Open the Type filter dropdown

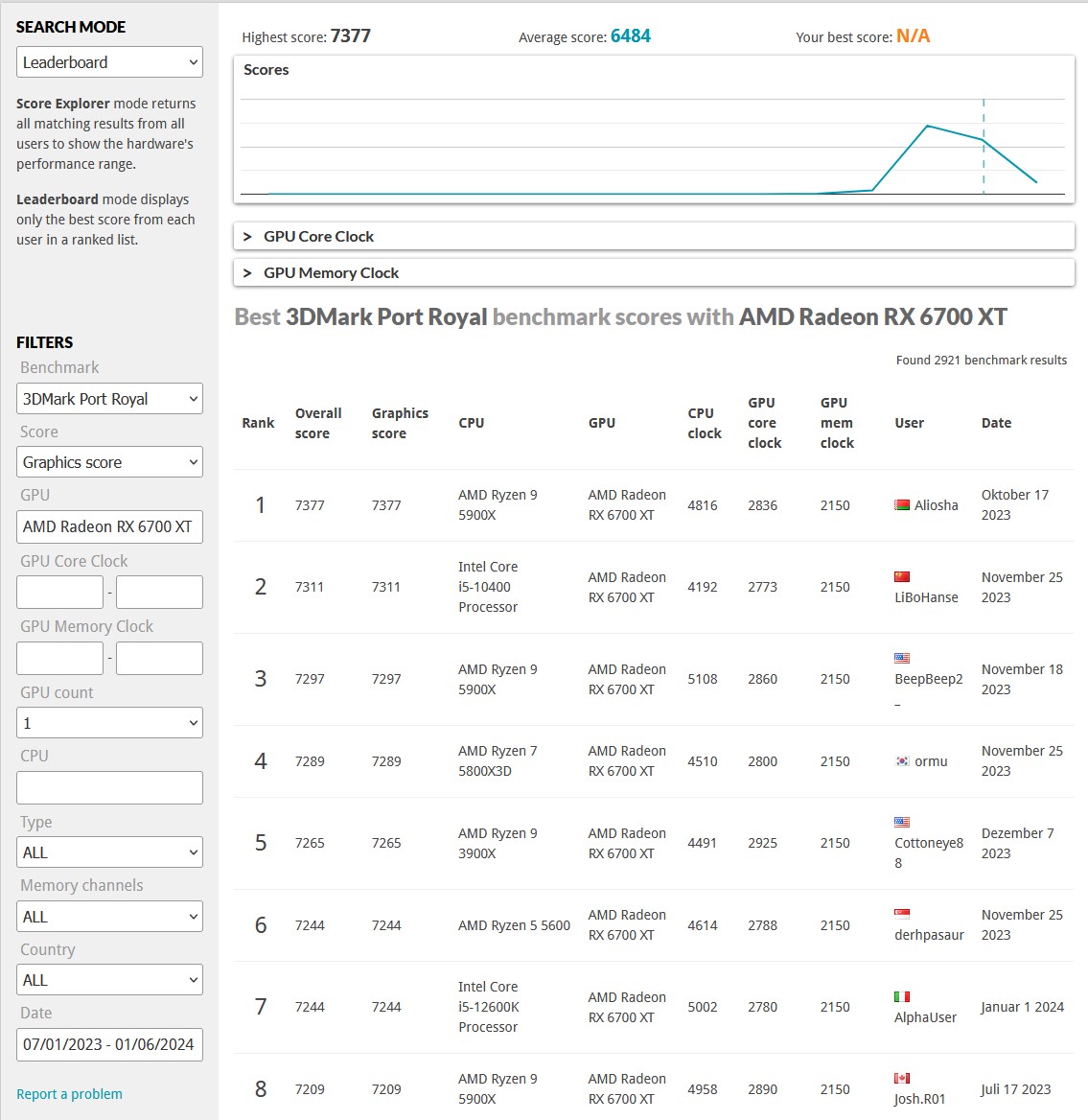point(109,852)
